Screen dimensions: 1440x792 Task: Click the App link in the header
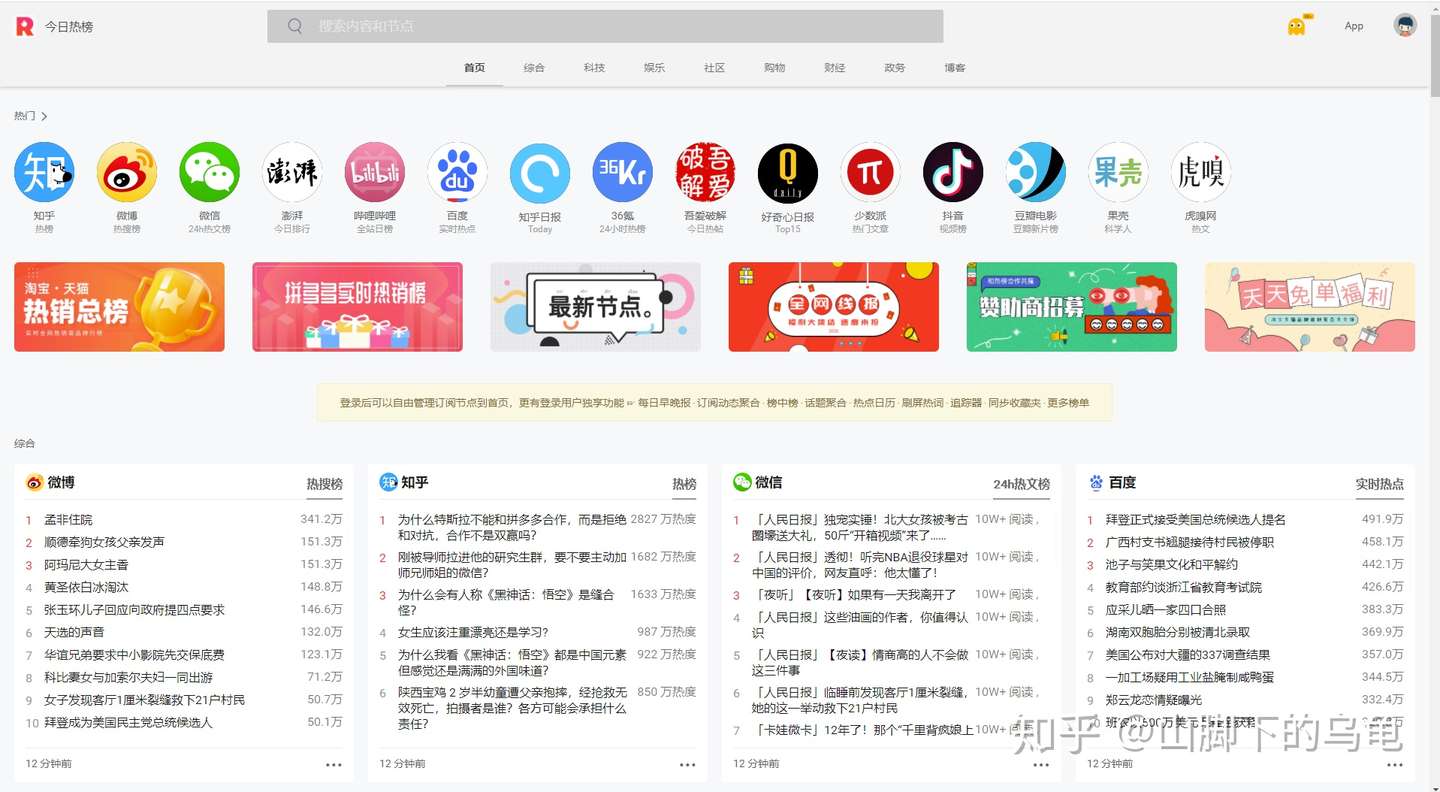point(1354,26)
